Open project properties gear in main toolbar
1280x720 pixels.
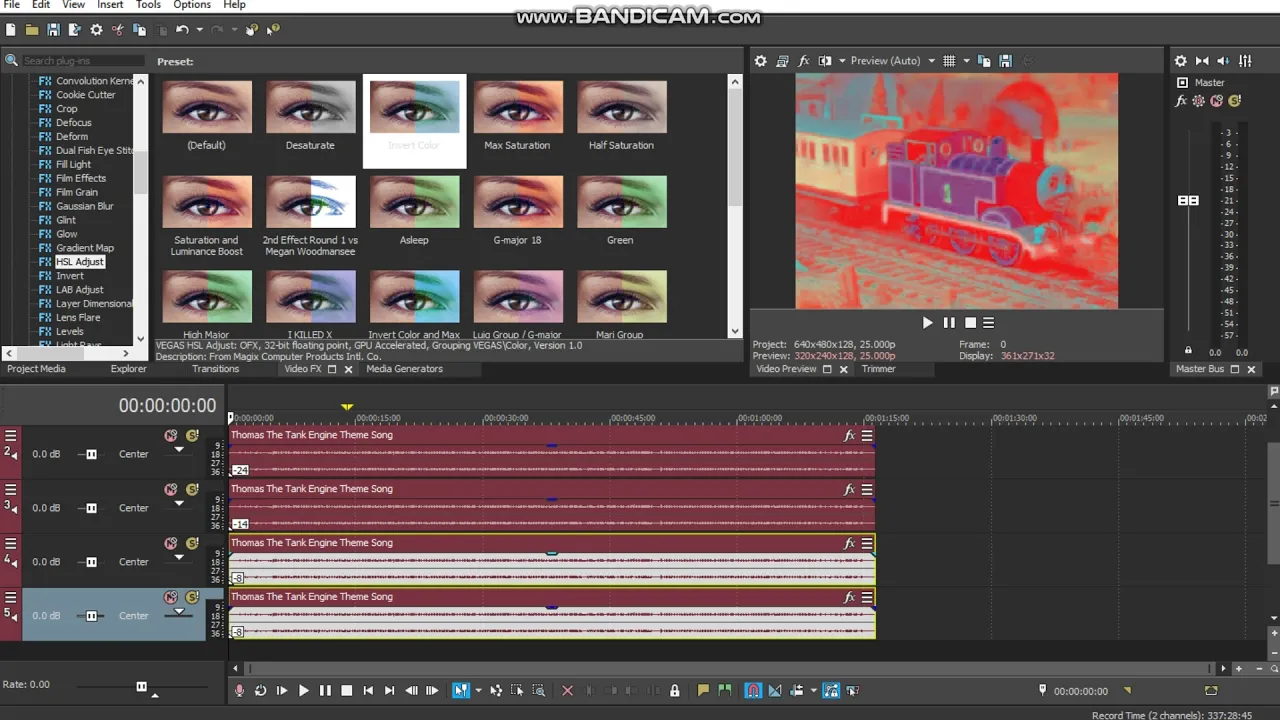tap(96, 30)
